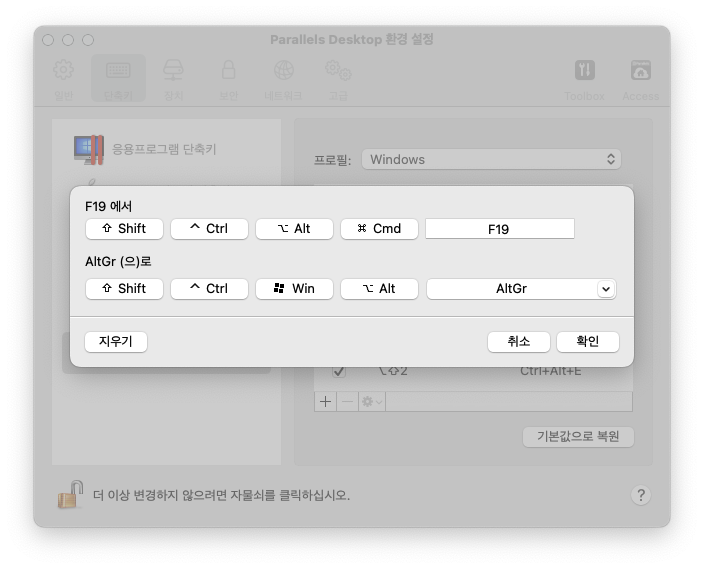Click the plus add shortcut button

pos(326,401)
